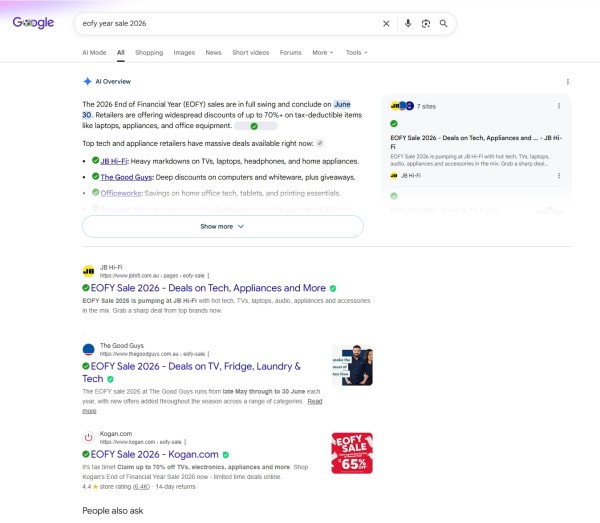Open the 7 sites panel three-dot menu

click(559, 106)
